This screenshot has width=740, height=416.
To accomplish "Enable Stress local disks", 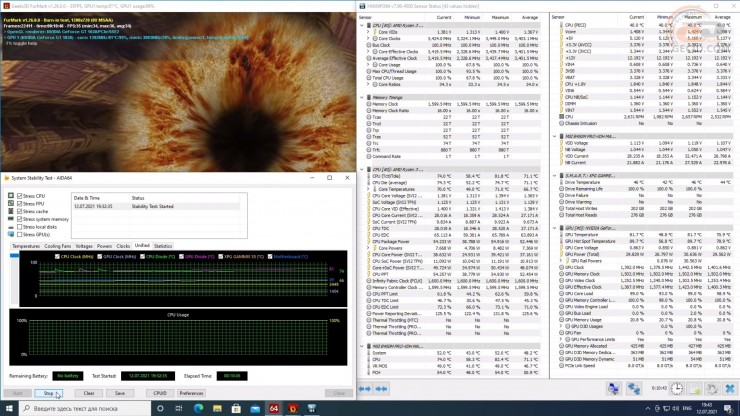I will (19, 227).
